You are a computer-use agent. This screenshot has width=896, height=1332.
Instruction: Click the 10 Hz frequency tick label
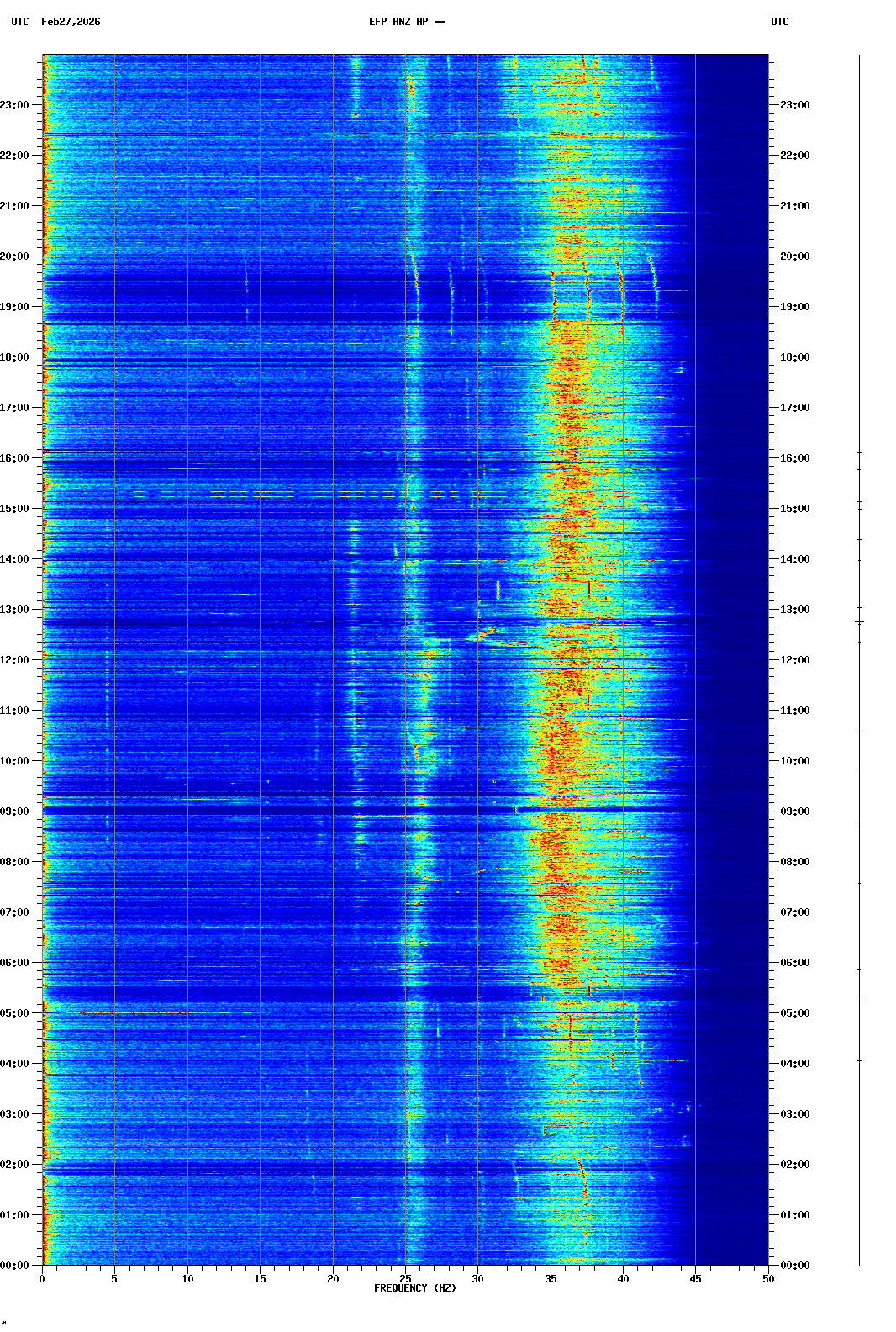187,1279
